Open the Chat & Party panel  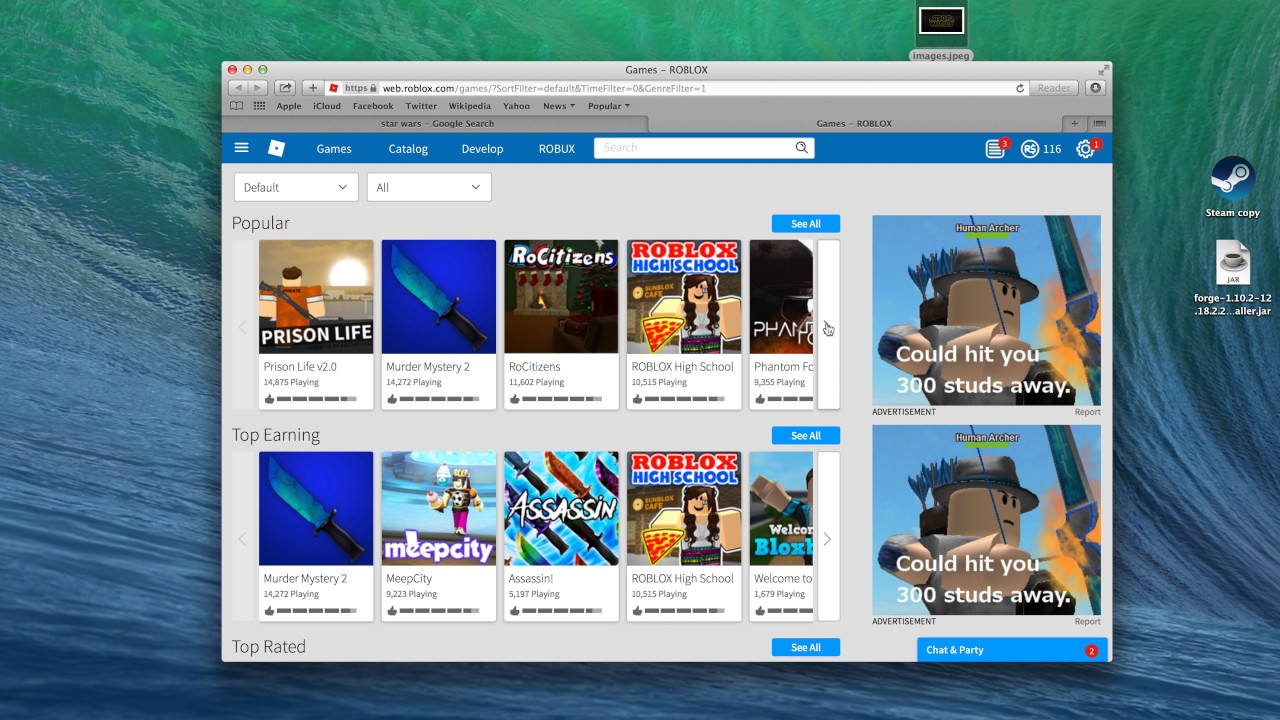[x=1012, y=650]
